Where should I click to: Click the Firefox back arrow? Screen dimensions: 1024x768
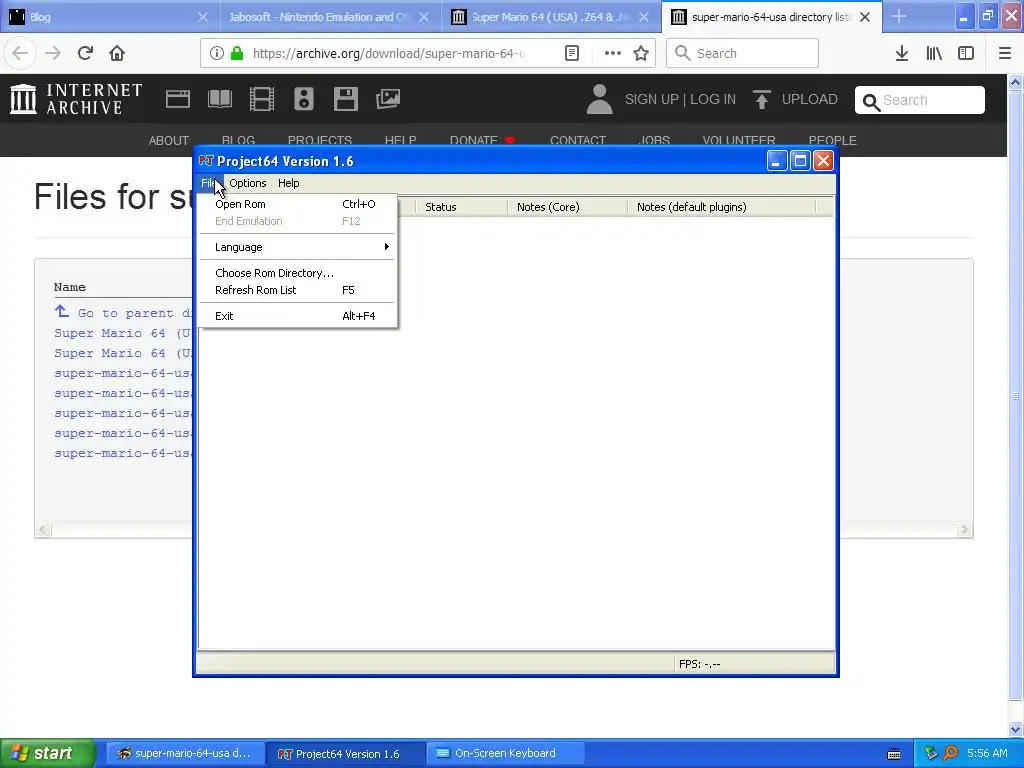pos(20,53)
